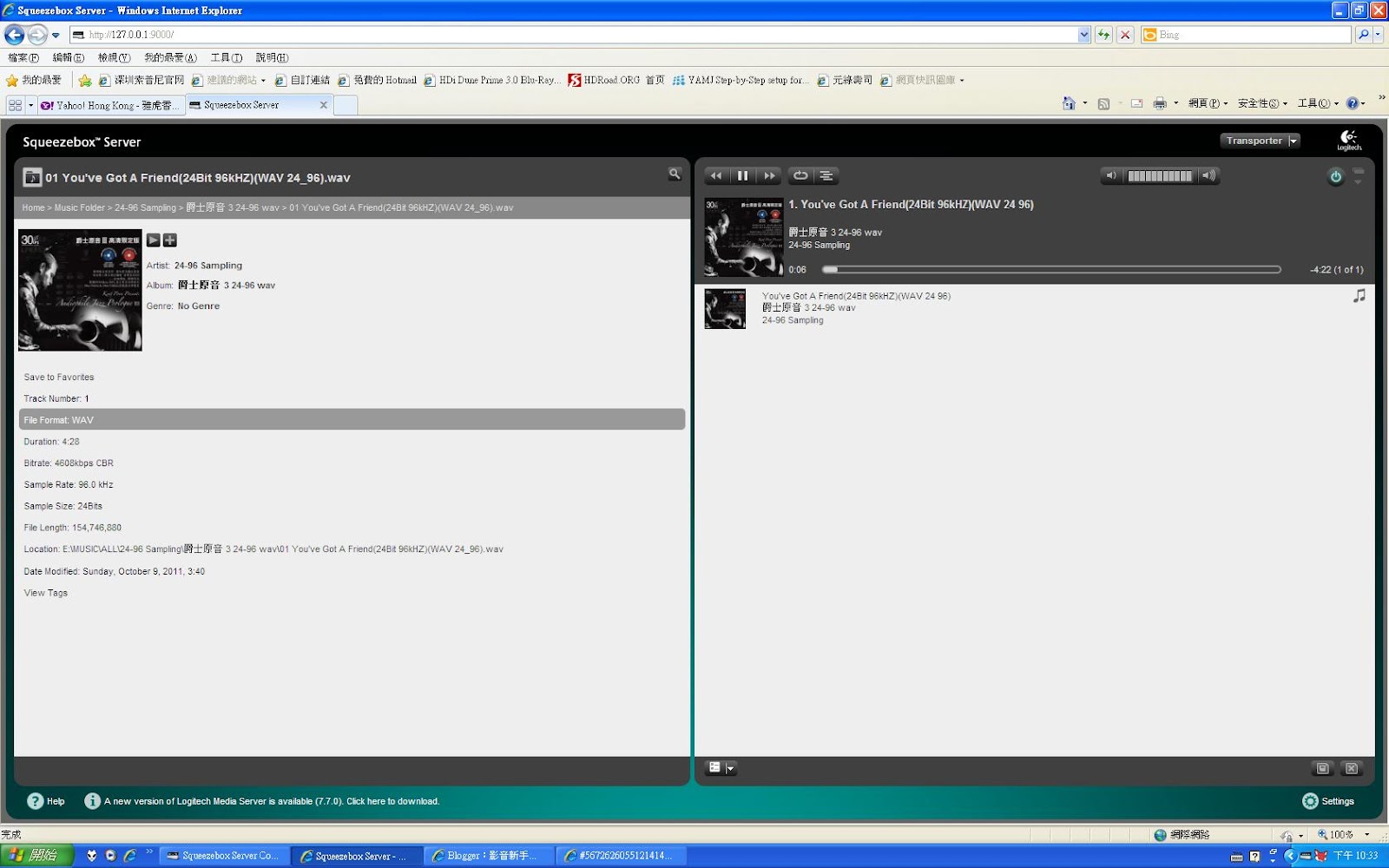Go back with the browser Back button
The width and height of the screenshot is (1389, 868).
pos(15,35)
